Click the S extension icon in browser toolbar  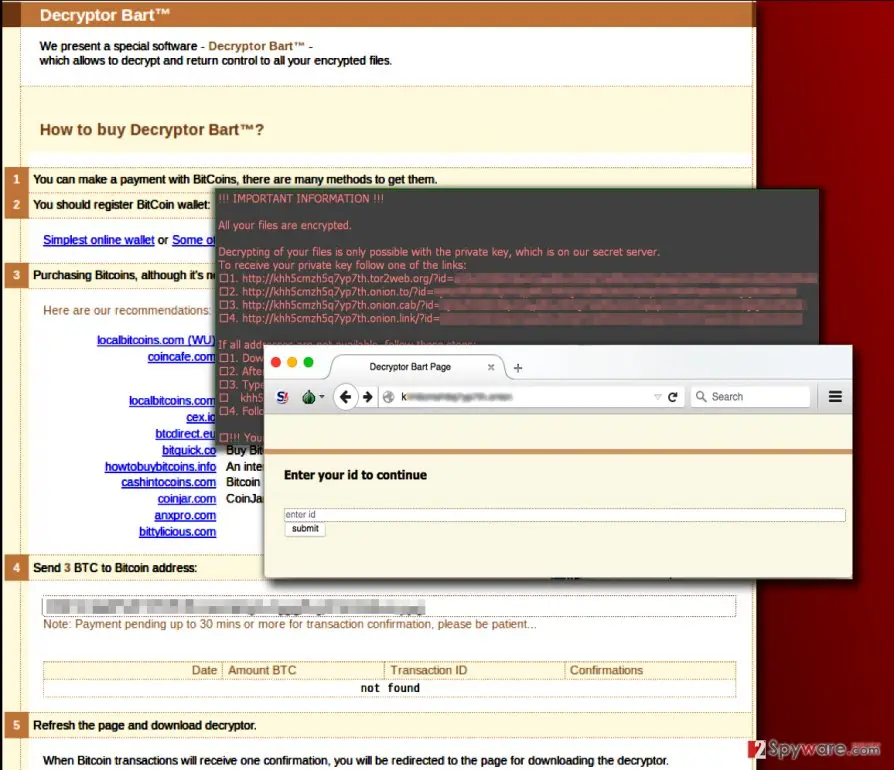click(282, 397)
